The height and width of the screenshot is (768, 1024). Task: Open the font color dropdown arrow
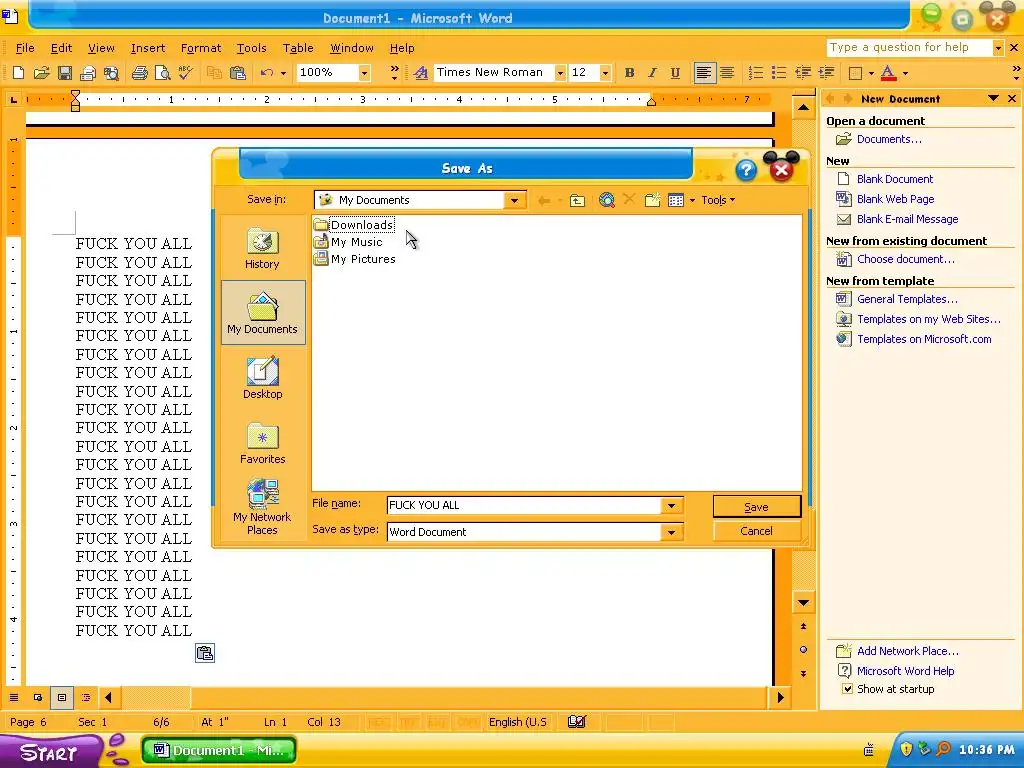point(905,73)
